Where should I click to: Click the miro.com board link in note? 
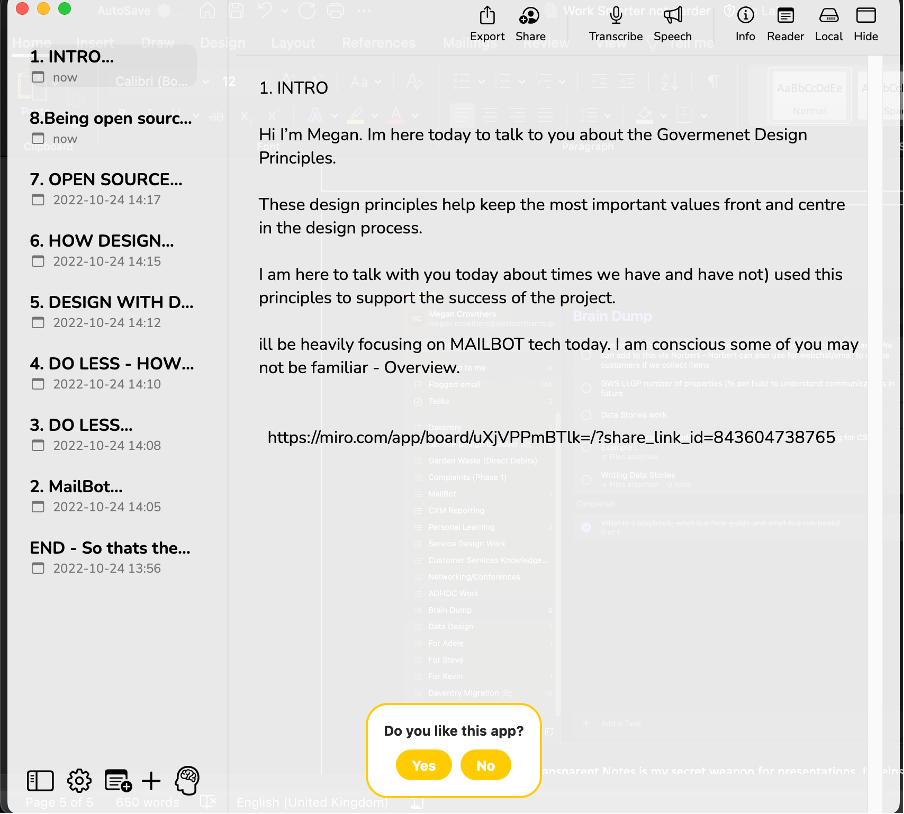pos(551,437)
